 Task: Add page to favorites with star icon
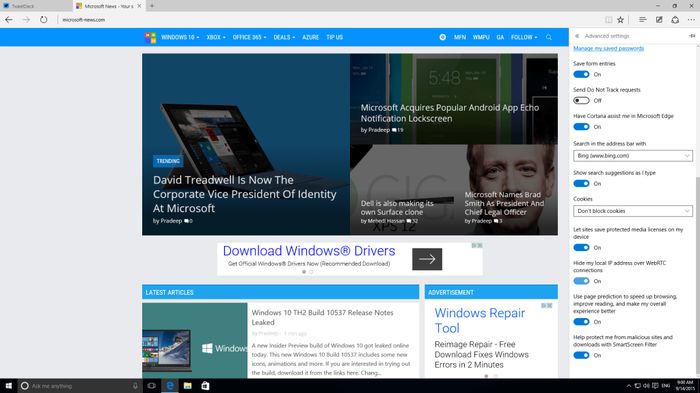click(621, 20)
